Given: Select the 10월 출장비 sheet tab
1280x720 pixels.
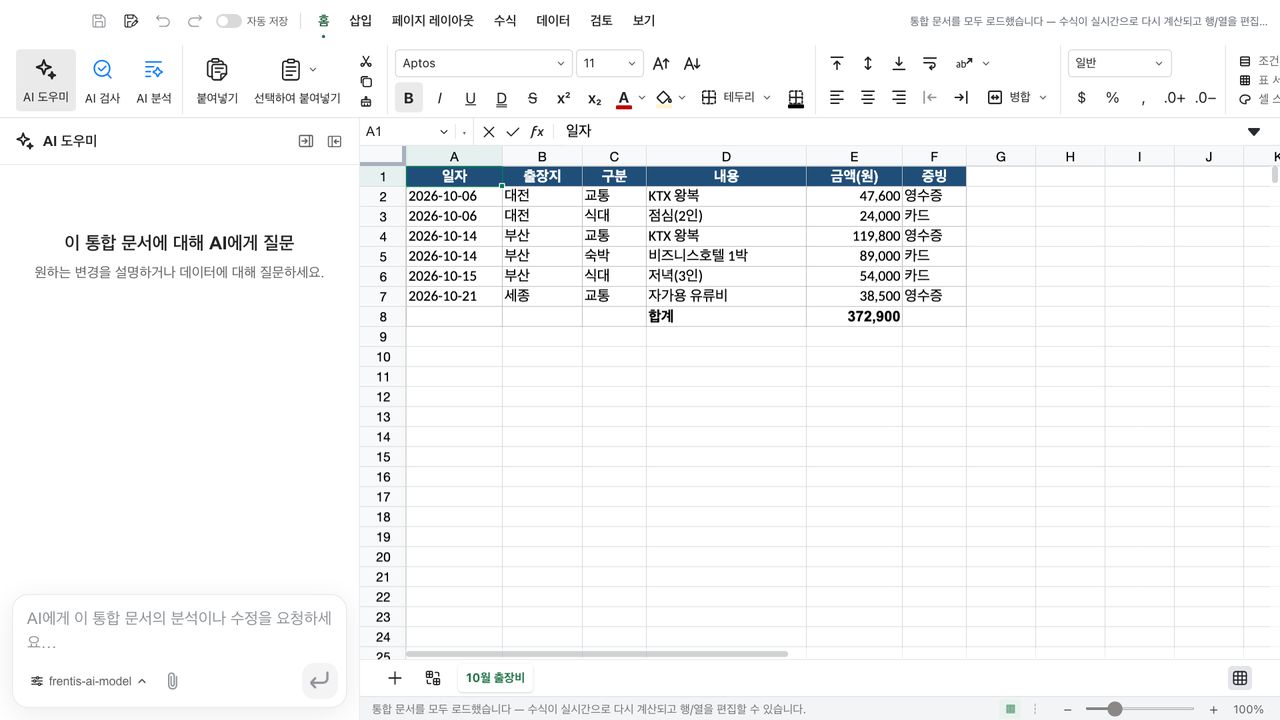Looking at the screenshot, I should [x=495, y=678].
